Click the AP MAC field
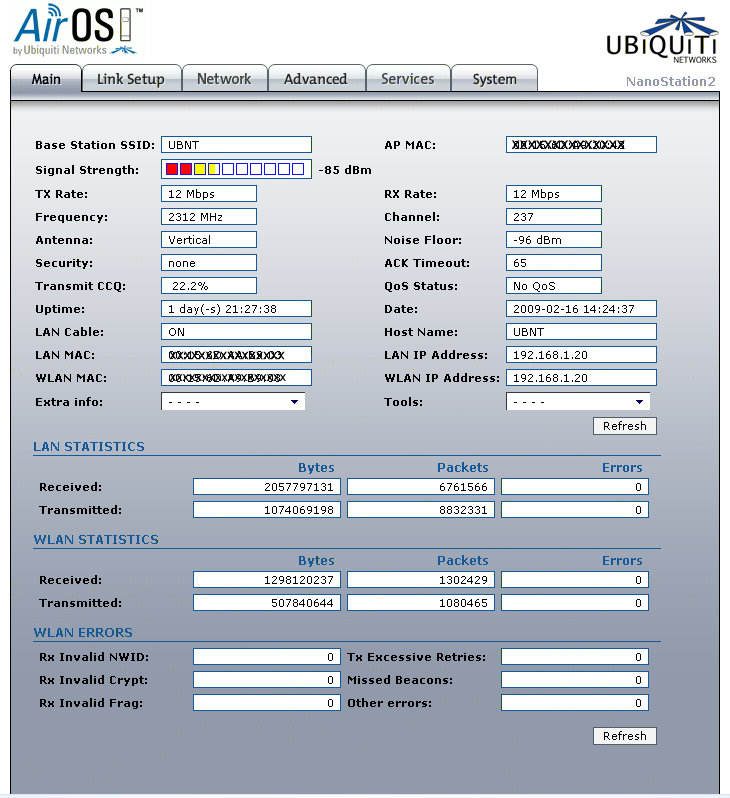This screenshot has width=730, height=798. [581, 145]
